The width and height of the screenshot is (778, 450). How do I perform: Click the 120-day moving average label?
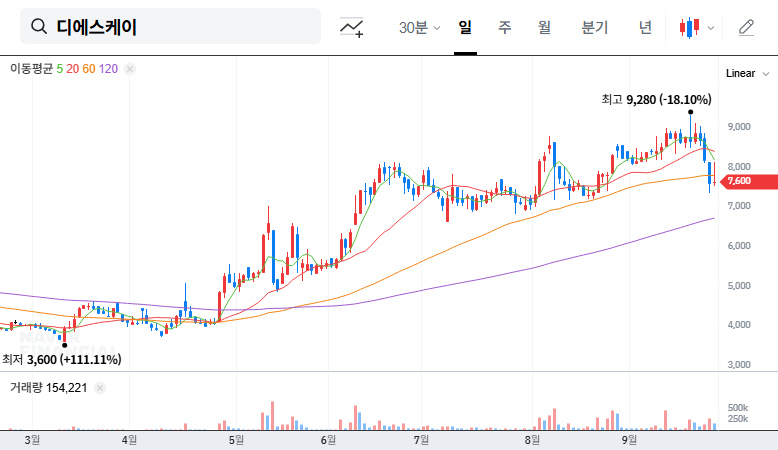click(108, 69)
